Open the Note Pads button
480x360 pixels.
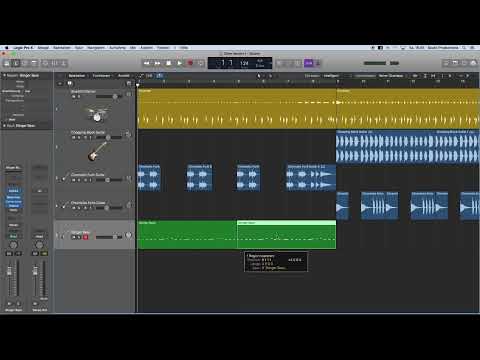(x=455, y=63)
